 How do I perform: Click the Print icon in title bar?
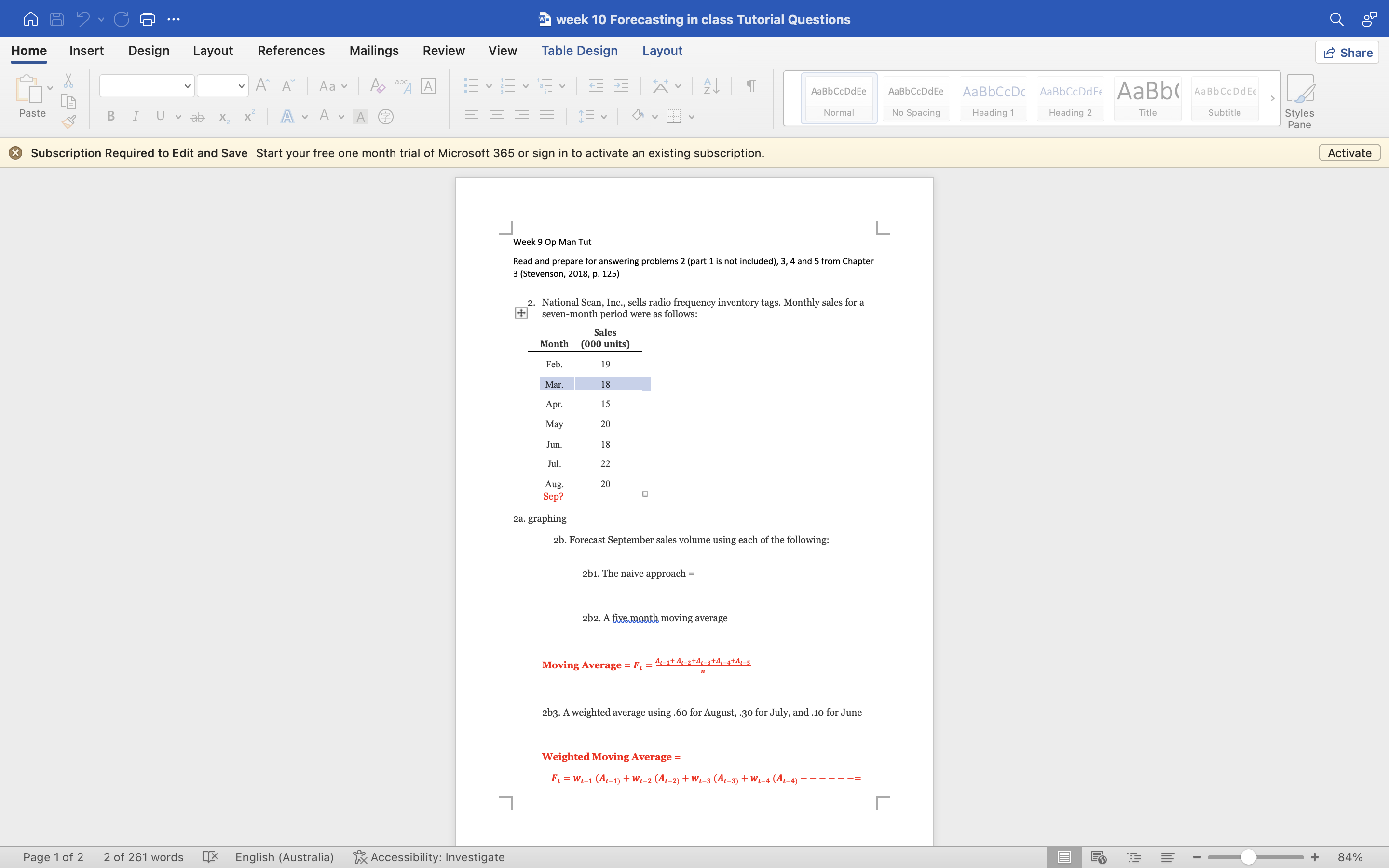click(x=148, y=19)
